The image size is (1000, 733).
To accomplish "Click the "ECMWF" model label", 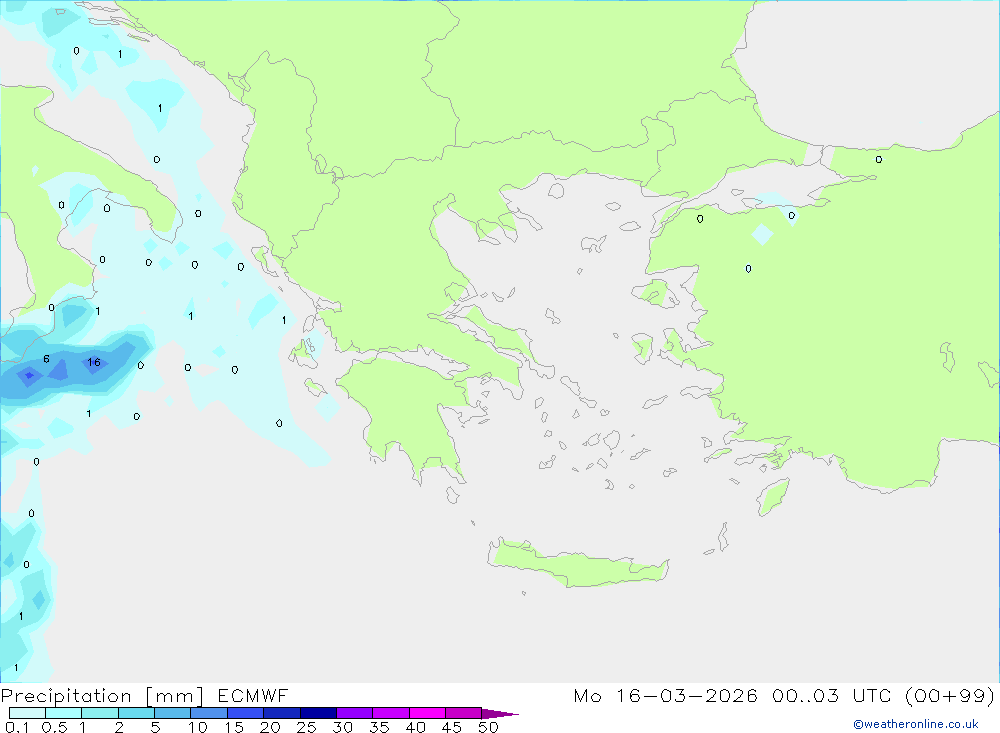I will [x=253, y=695].
